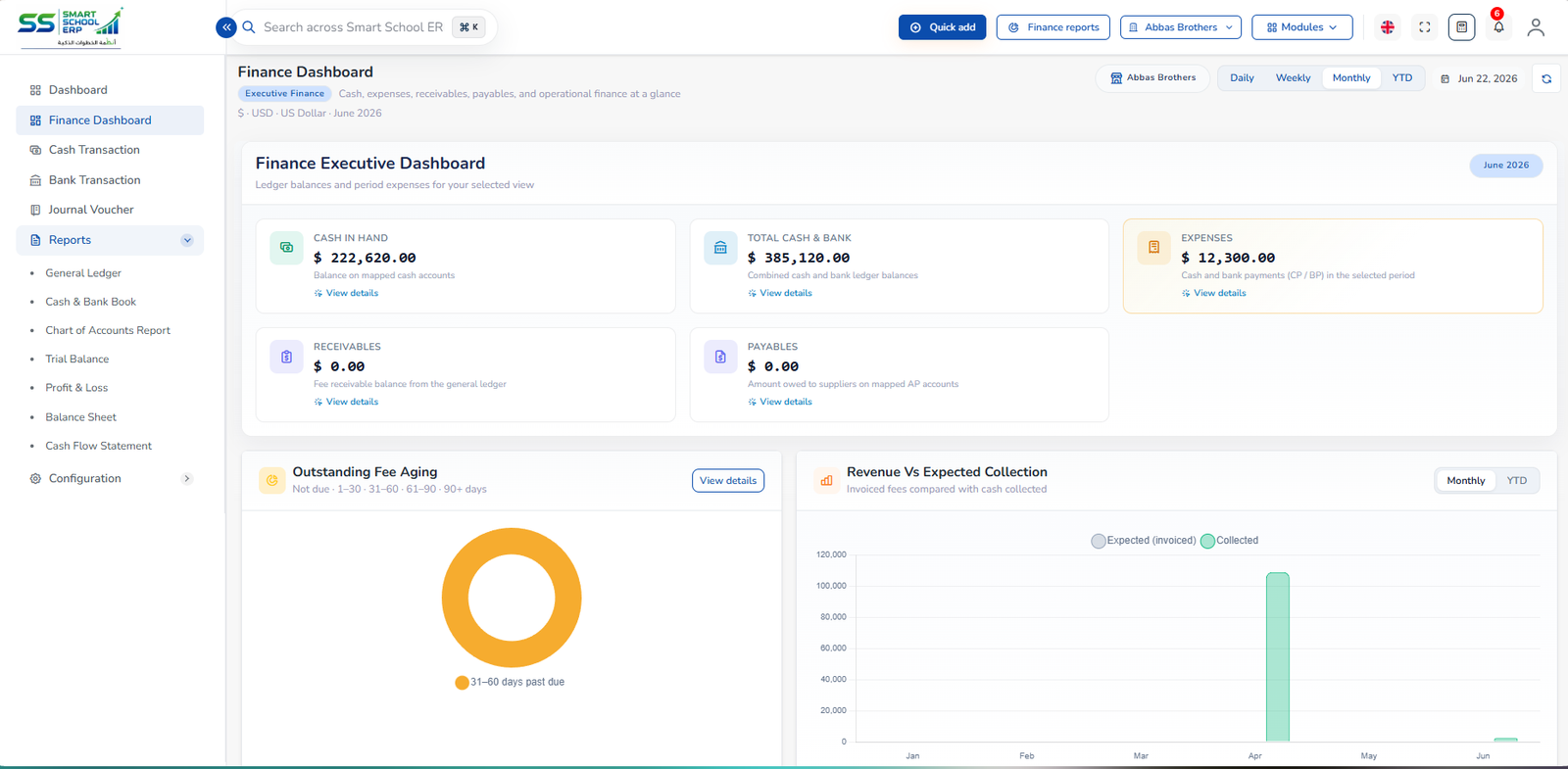Open the Abbas Brothers dropdown

pyautogui.click(x=1180, y=27)
